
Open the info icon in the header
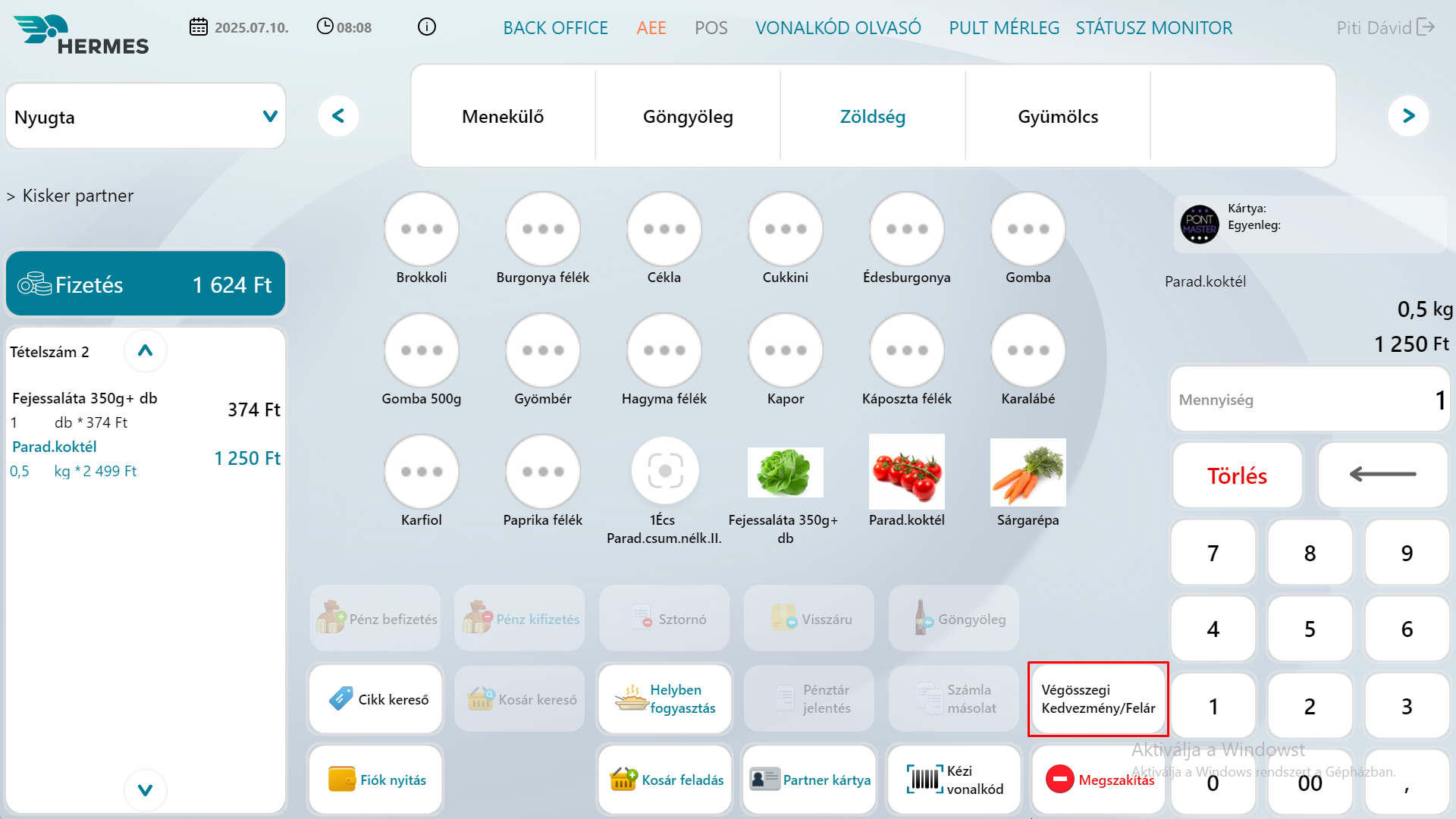[427, 27]
